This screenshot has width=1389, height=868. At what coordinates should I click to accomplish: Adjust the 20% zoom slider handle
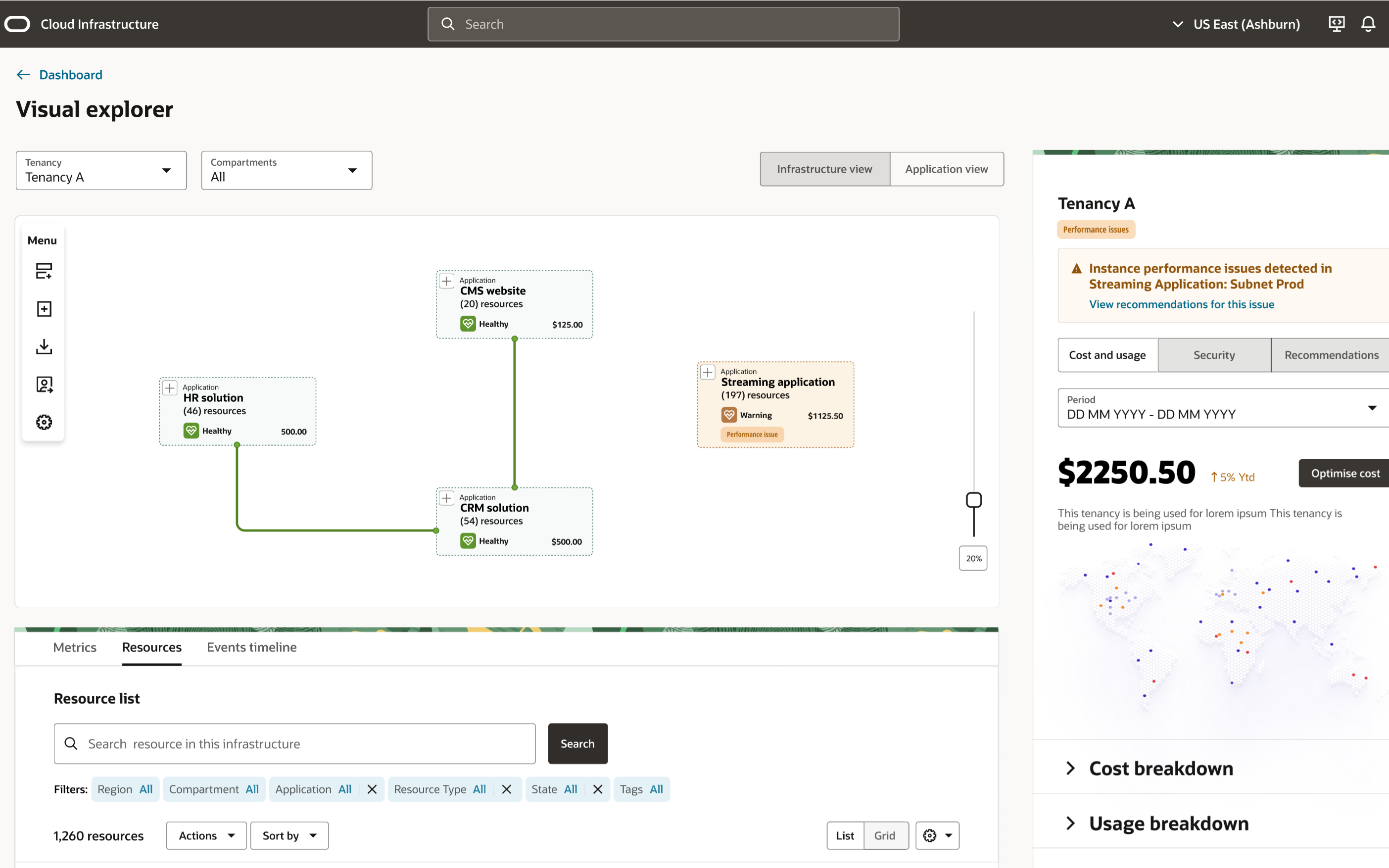[x=973, y=499]
